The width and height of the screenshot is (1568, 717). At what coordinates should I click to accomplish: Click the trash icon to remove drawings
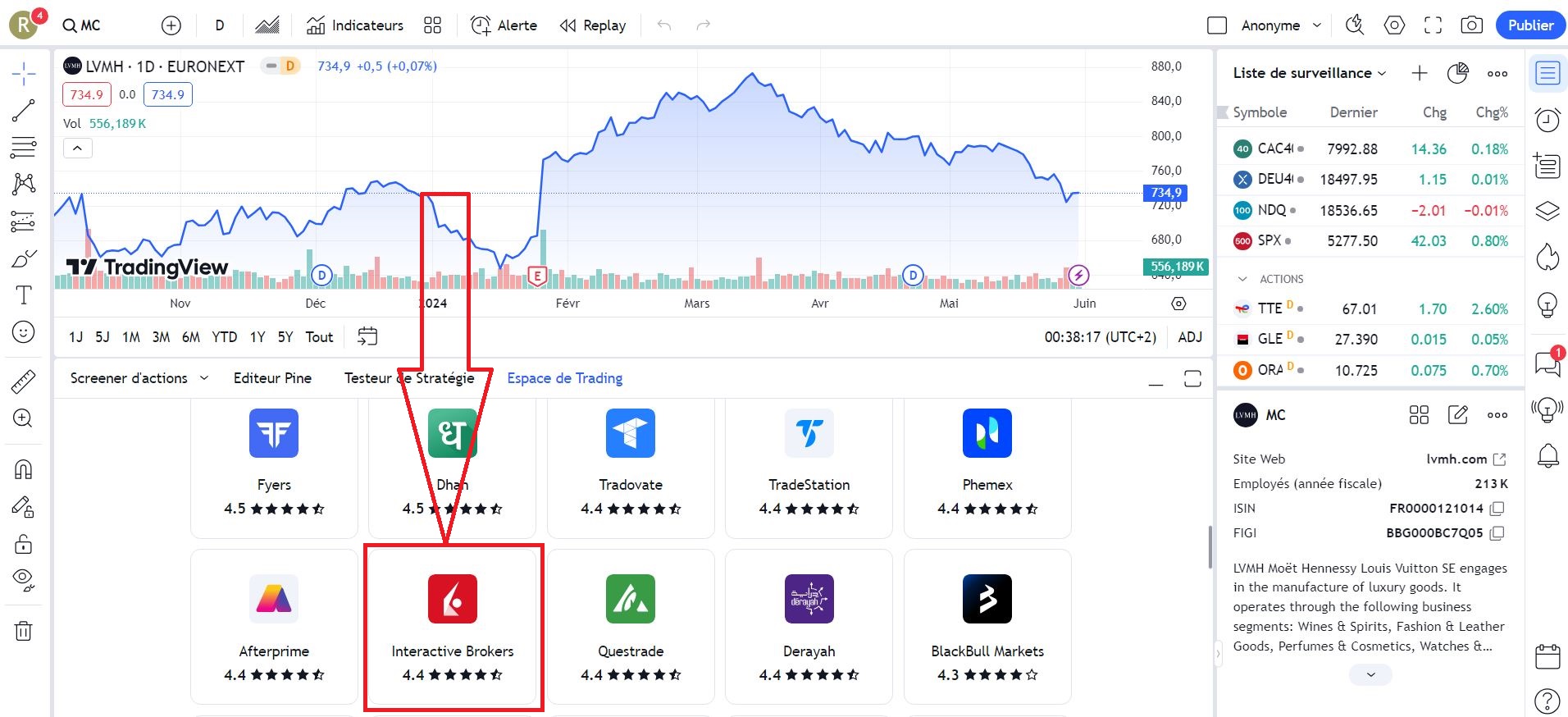(x=23, y=630)
